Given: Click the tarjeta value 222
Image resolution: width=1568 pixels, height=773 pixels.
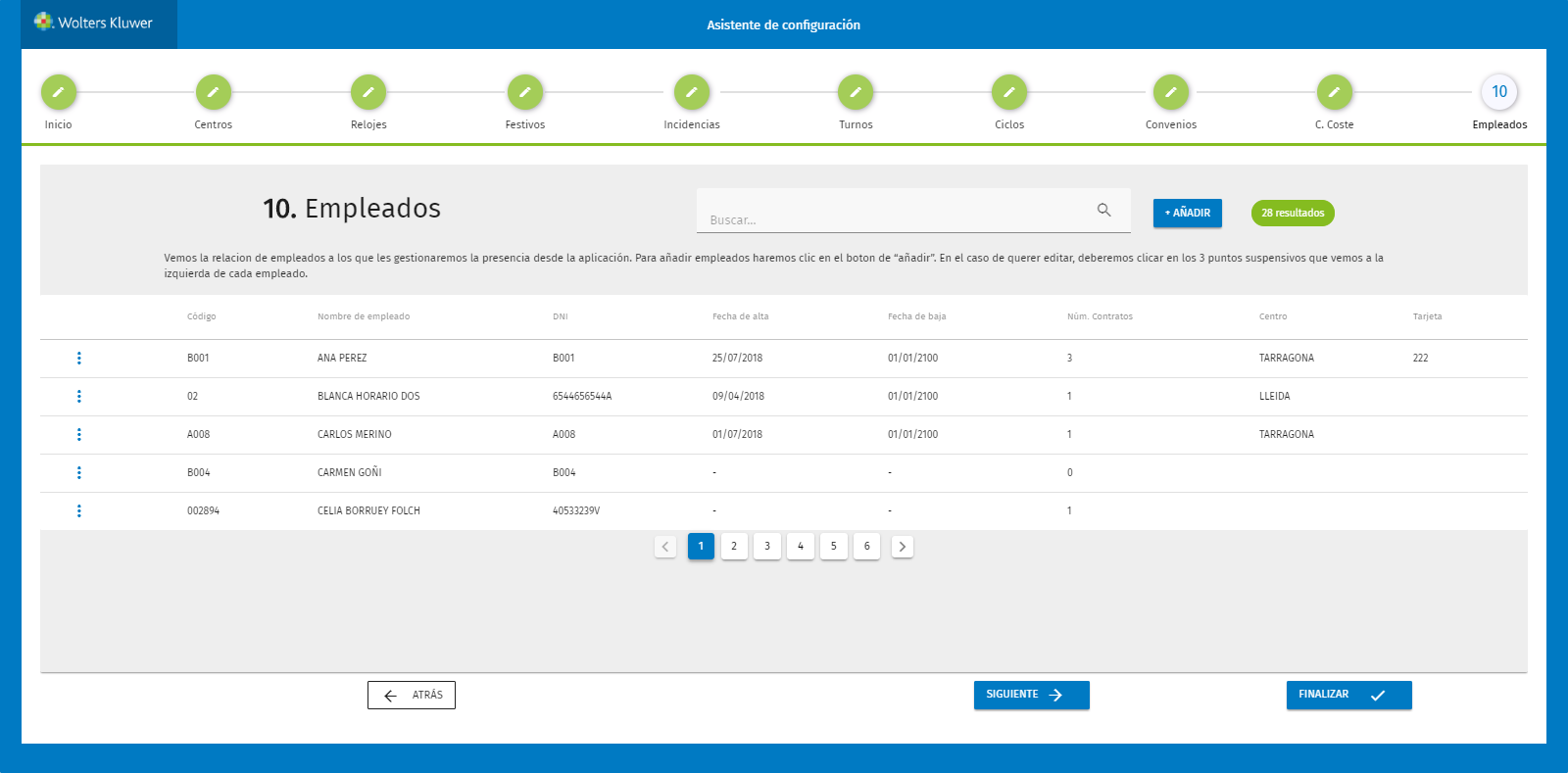Looking at the screenshot, I should pyautogui.click(x=1421, y=358).
